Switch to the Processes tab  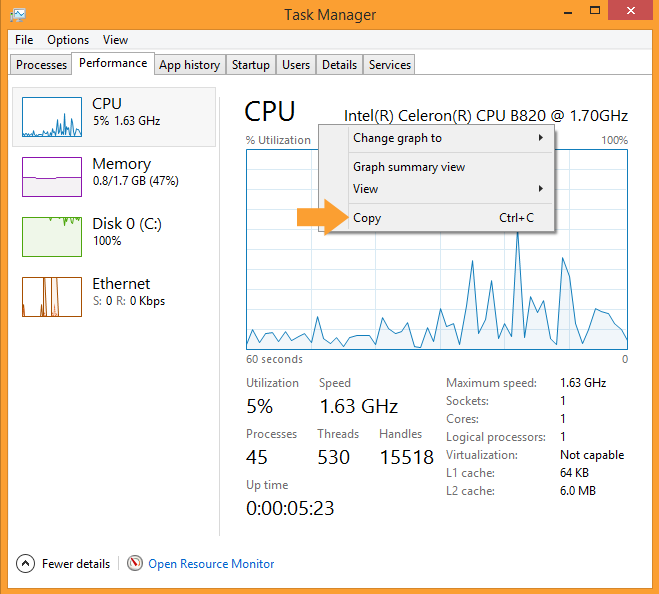point(41,65)
